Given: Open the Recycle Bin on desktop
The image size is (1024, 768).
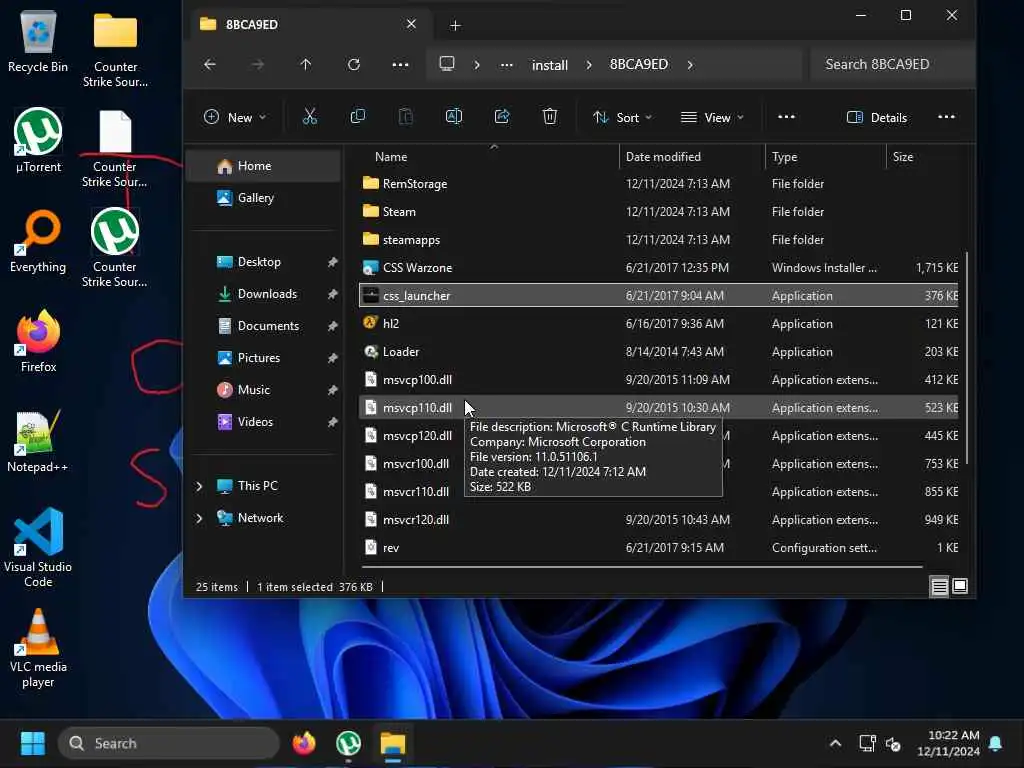Looking at the screenshot, I should 38,41.
